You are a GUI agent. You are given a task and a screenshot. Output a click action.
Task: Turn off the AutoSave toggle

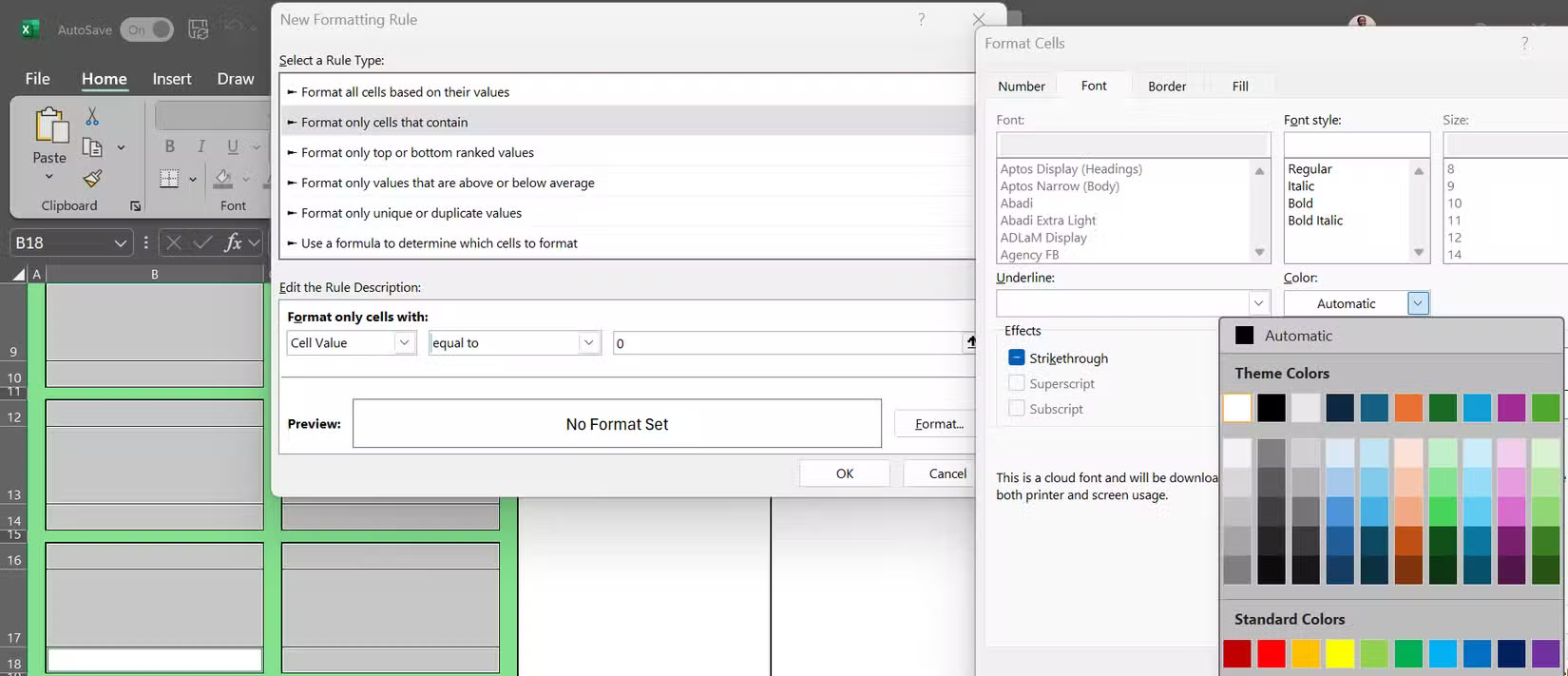[147, 30]
